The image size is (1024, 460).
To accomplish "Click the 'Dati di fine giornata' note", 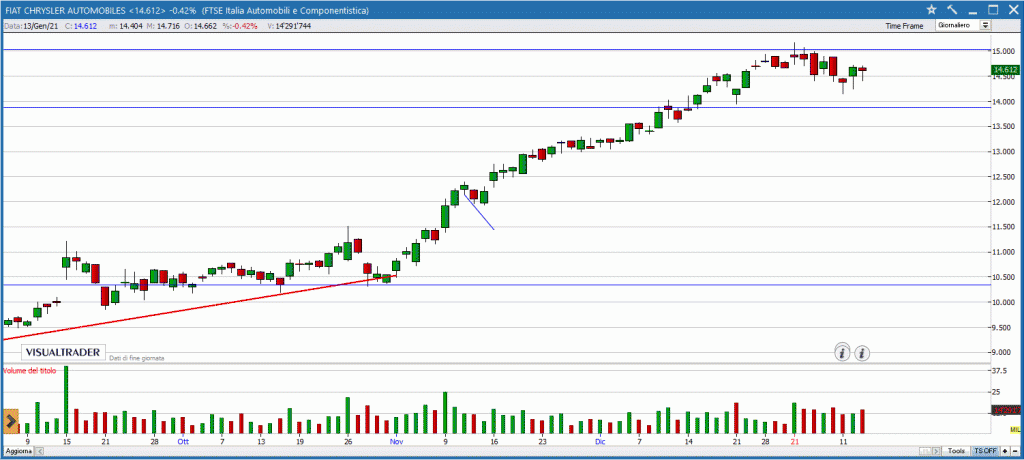I will click(136, 358).
